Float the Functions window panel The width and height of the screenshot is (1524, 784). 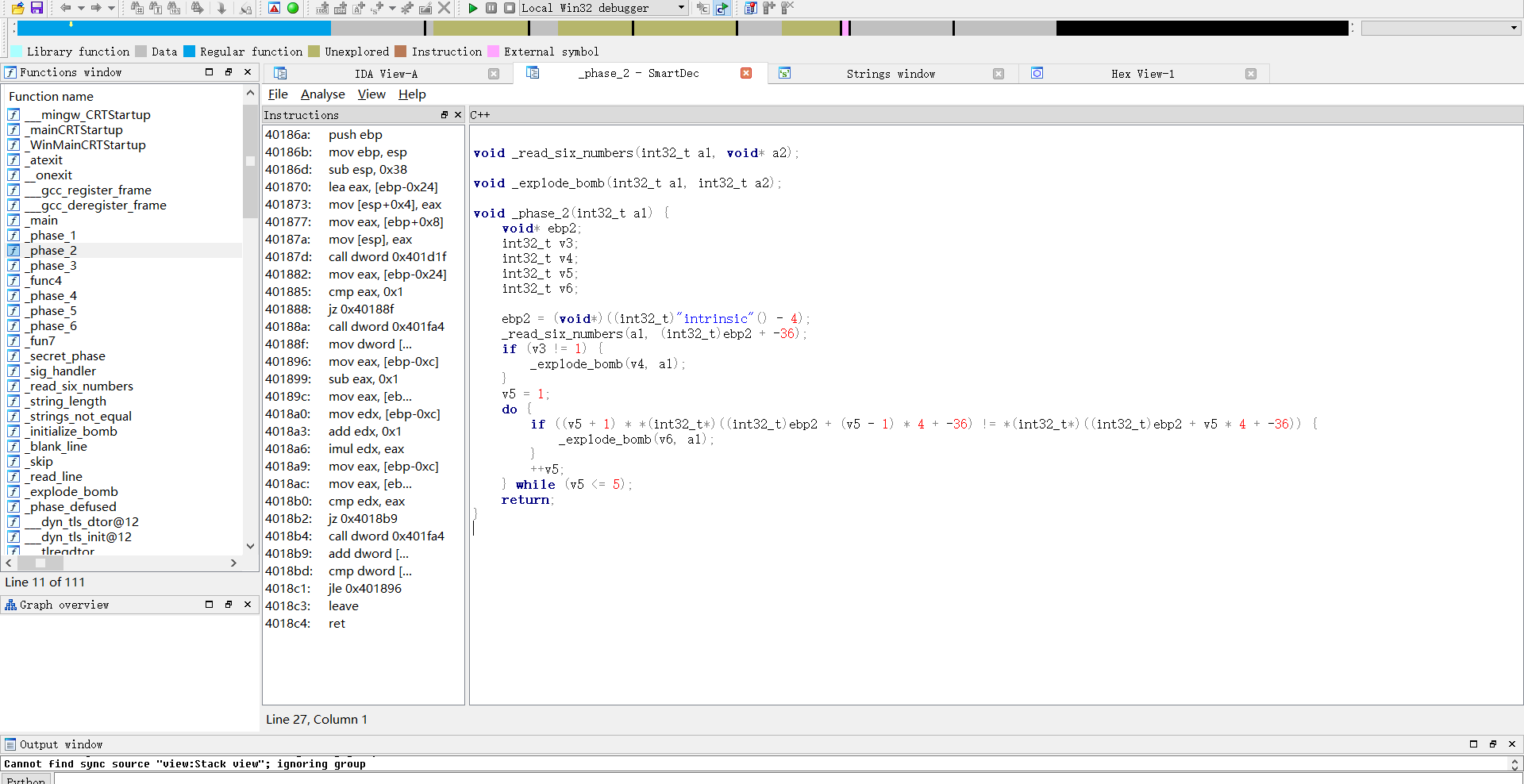point(229,72)
